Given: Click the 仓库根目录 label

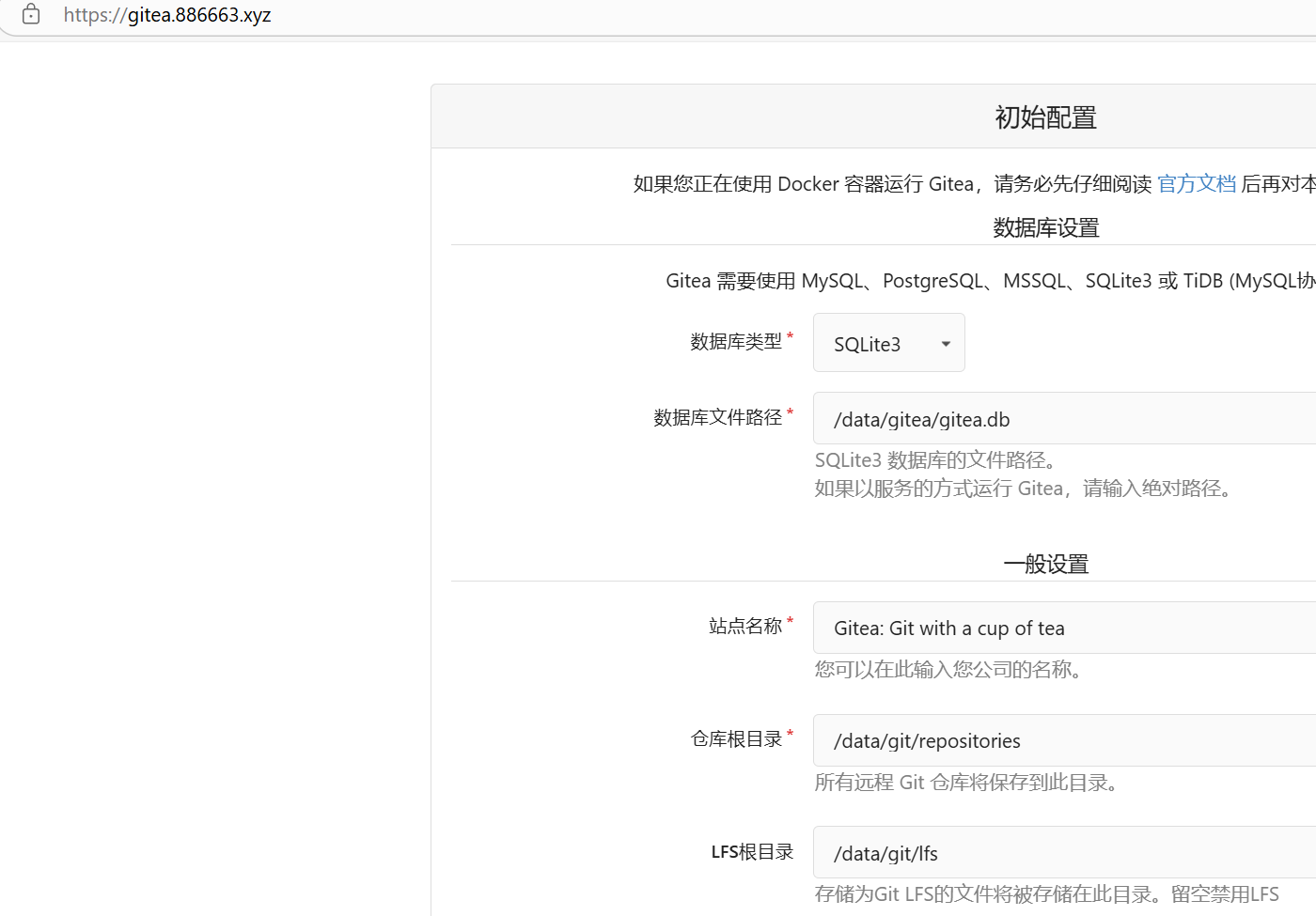Looking at the screenshot, I should click(x=736, y=739).
